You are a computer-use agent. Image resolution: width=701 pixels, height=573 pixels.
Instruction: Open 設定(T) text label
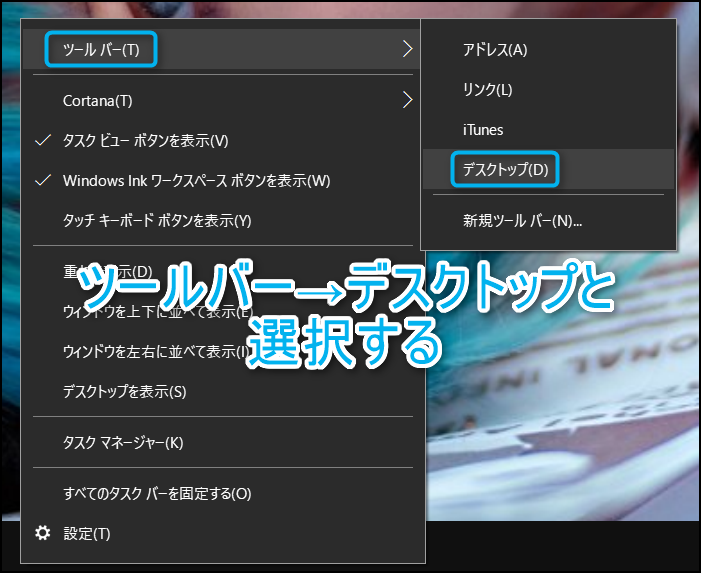click(87, 534)
